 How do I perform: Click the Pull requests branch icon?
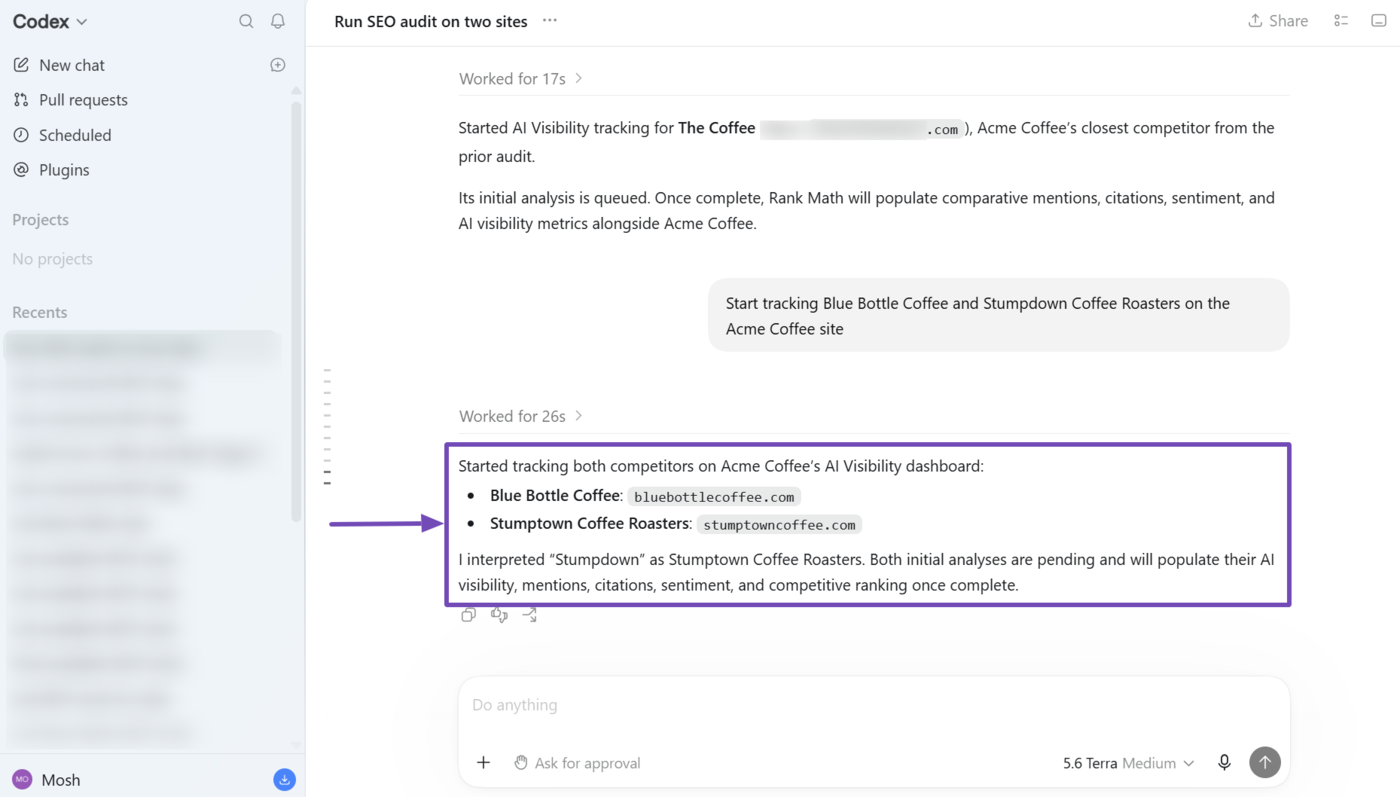coord(21,100)
